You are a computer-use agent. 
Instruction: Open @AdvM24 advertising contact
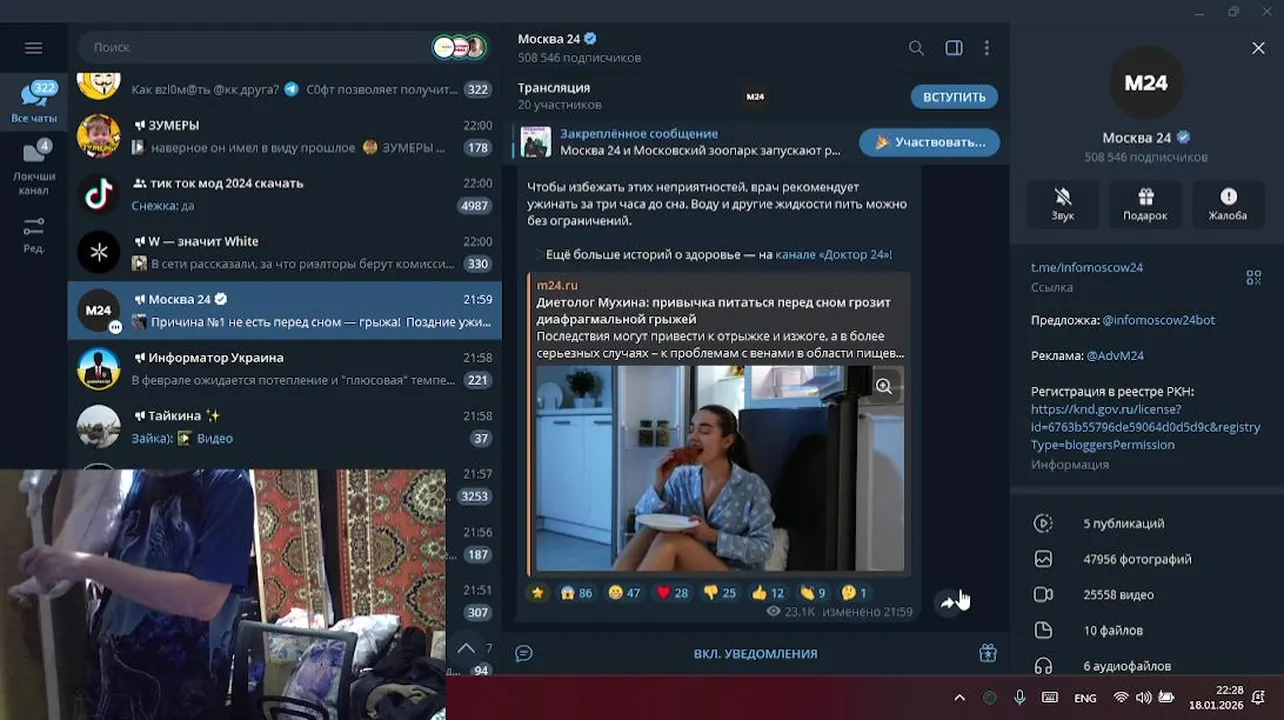click(1115, 355)
